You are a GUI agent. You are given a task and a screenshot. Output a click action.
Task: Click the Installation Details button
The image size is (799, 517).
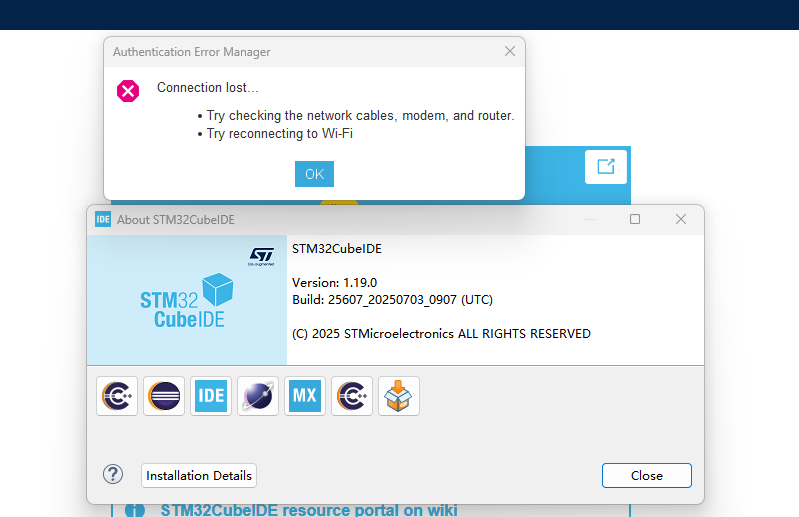(199, 475)
